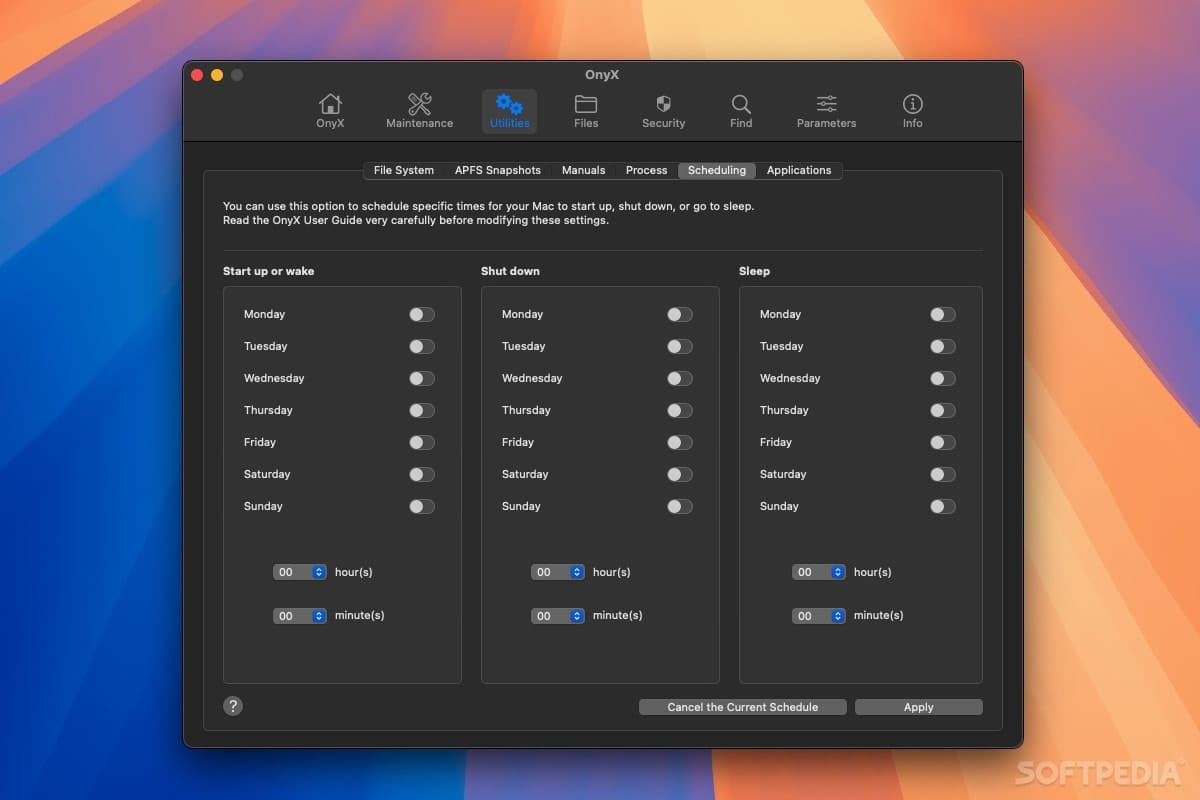This screenshot has width=1200, height=800.
Task: Open the Sleep minutes dropdown
Action: click(x=819, y=616)
